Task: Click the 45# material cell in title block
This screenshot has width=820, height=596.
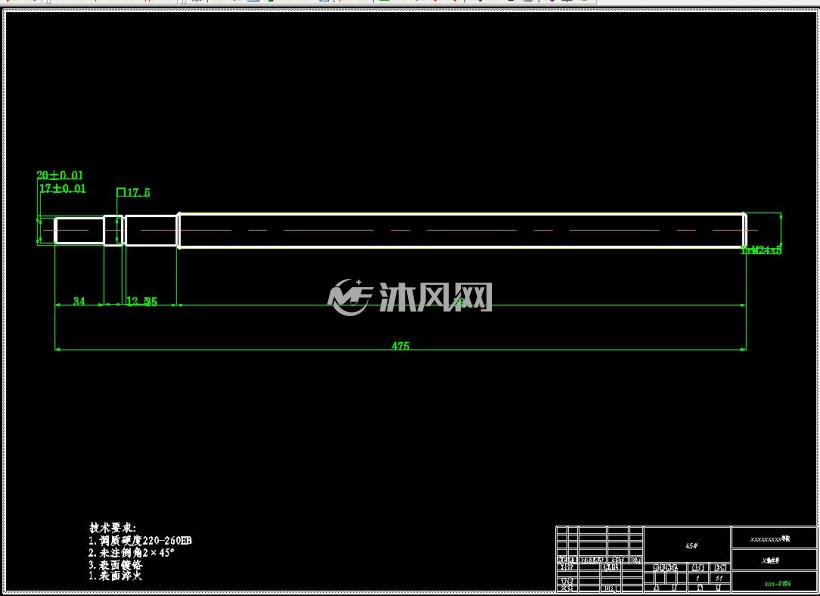Action: [687, 545]
